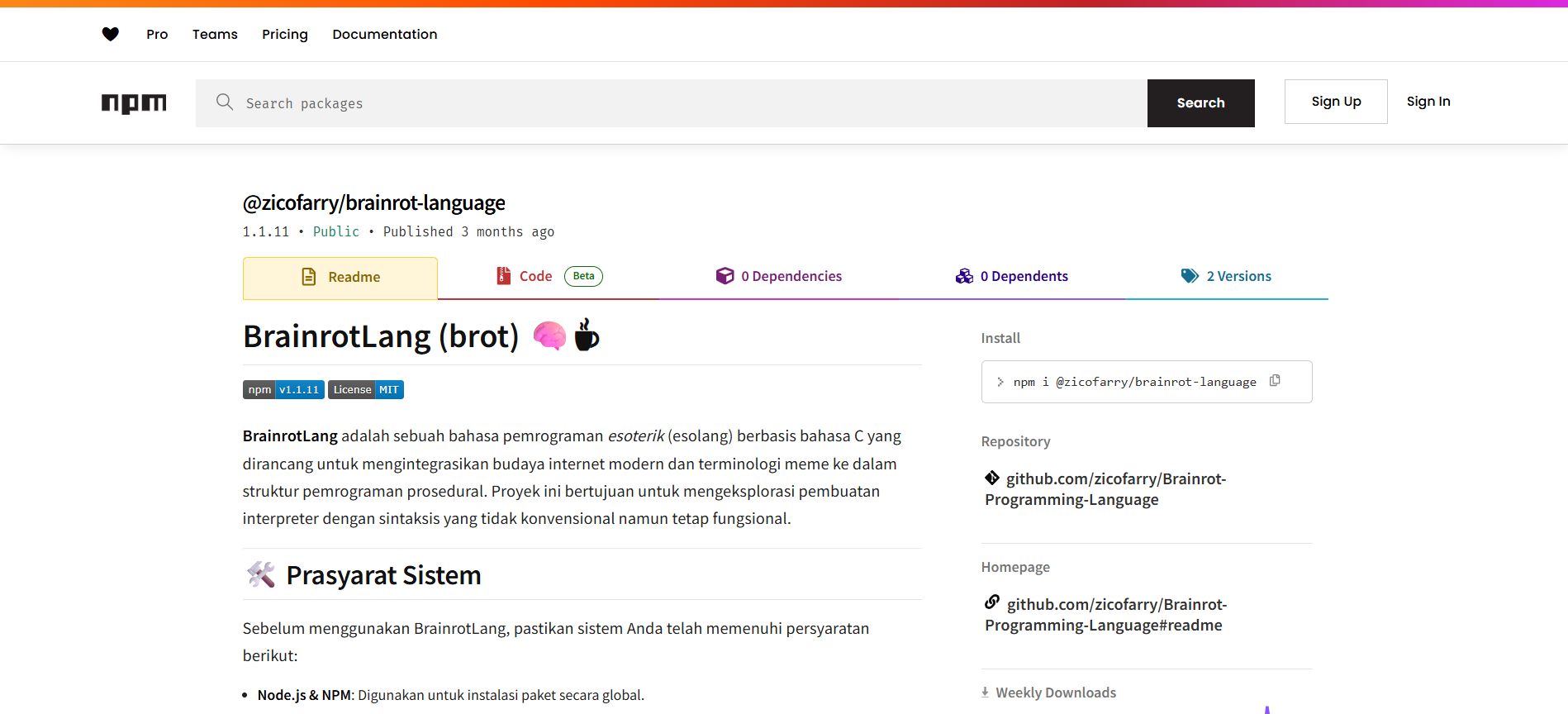The width and height of the screenshot is (1568, 714).
Task: Click the Sign In link
Action: coord(1428,102)
